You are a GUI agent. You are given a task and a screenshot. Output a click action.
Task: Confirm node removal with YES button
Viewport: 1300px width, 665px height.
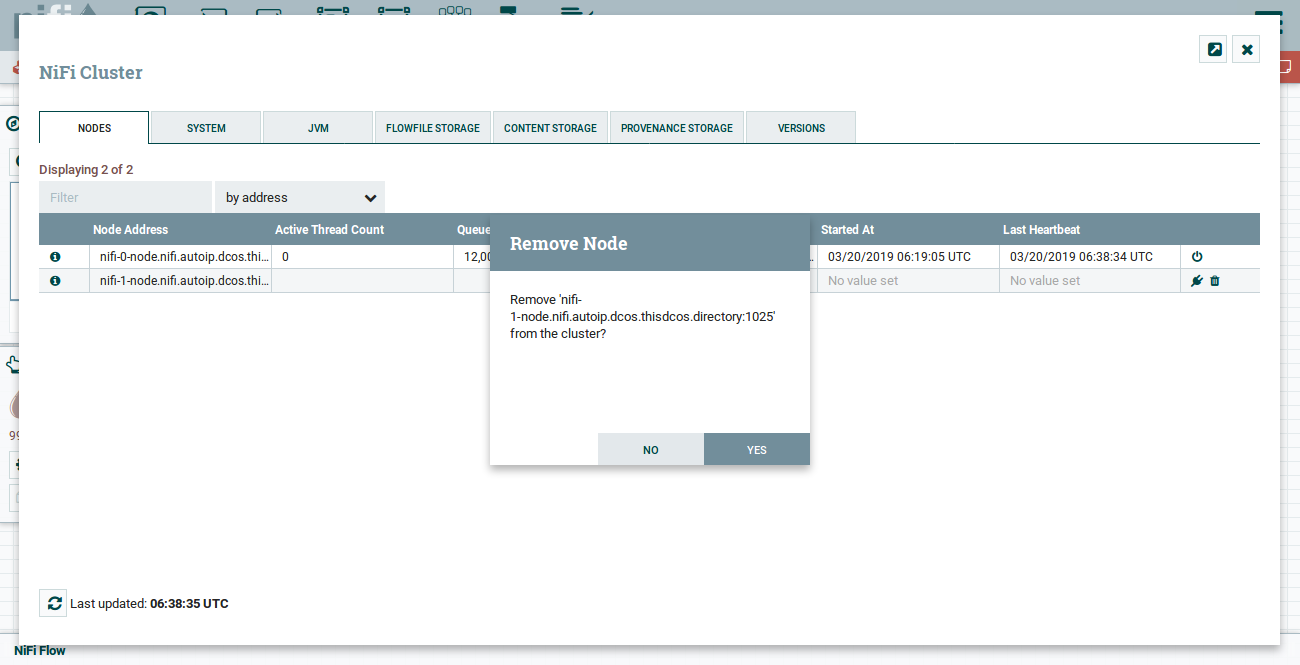[x=757, y=449]
